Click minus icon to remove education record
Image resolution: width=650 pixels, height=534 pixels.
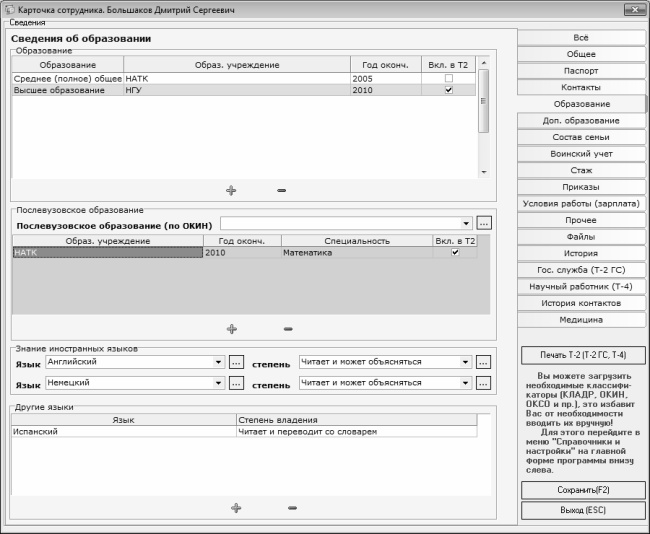click(x=281, y=190)
